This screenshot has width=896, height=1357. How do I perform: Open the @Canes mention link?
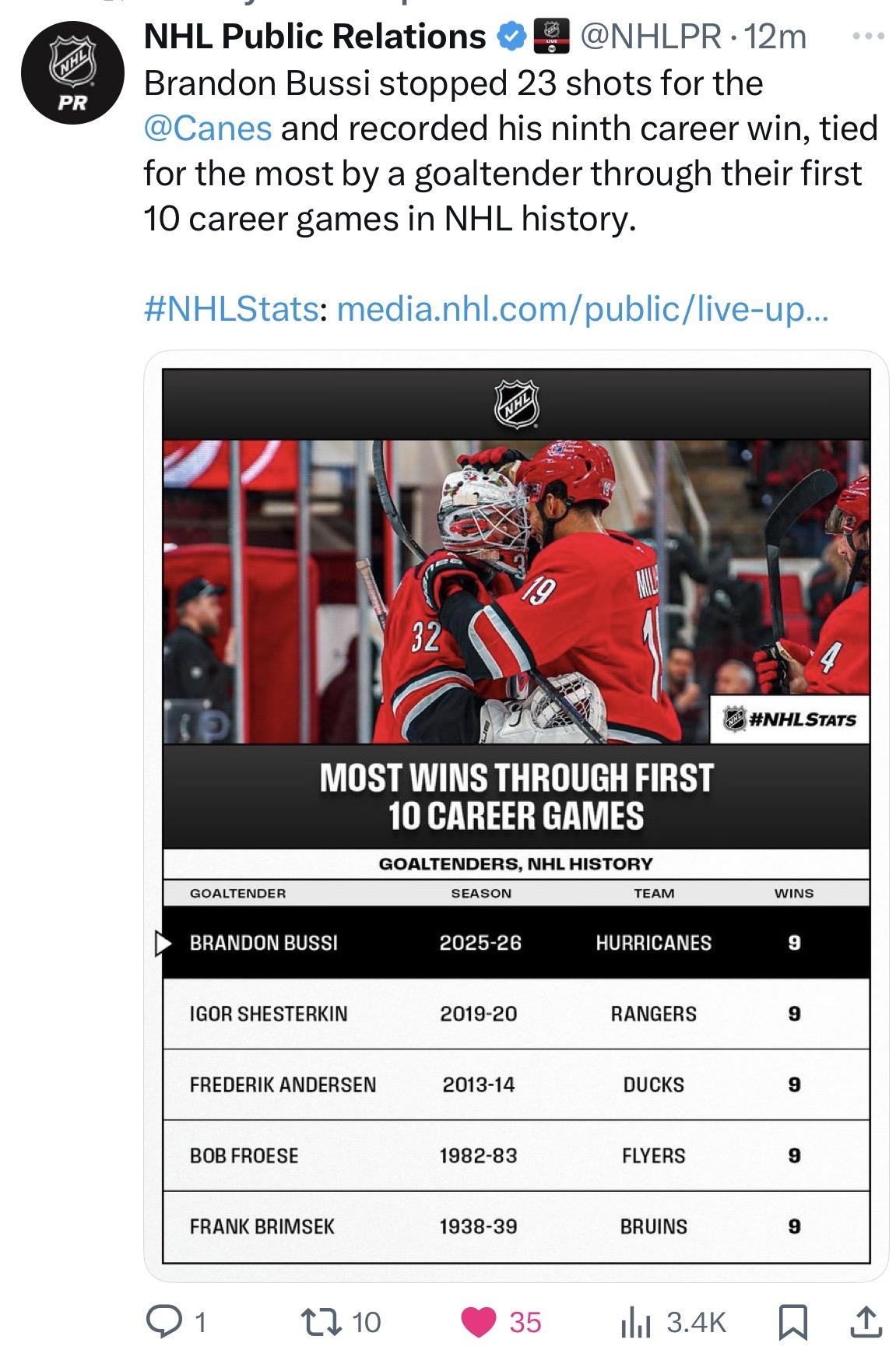(208, 128)
